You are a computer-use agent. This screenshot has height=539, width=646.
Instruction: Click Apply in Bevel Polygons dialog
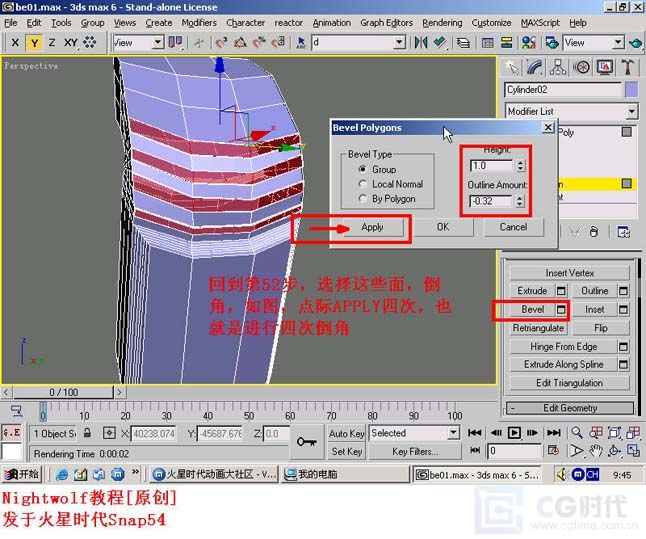click(372, 227)
